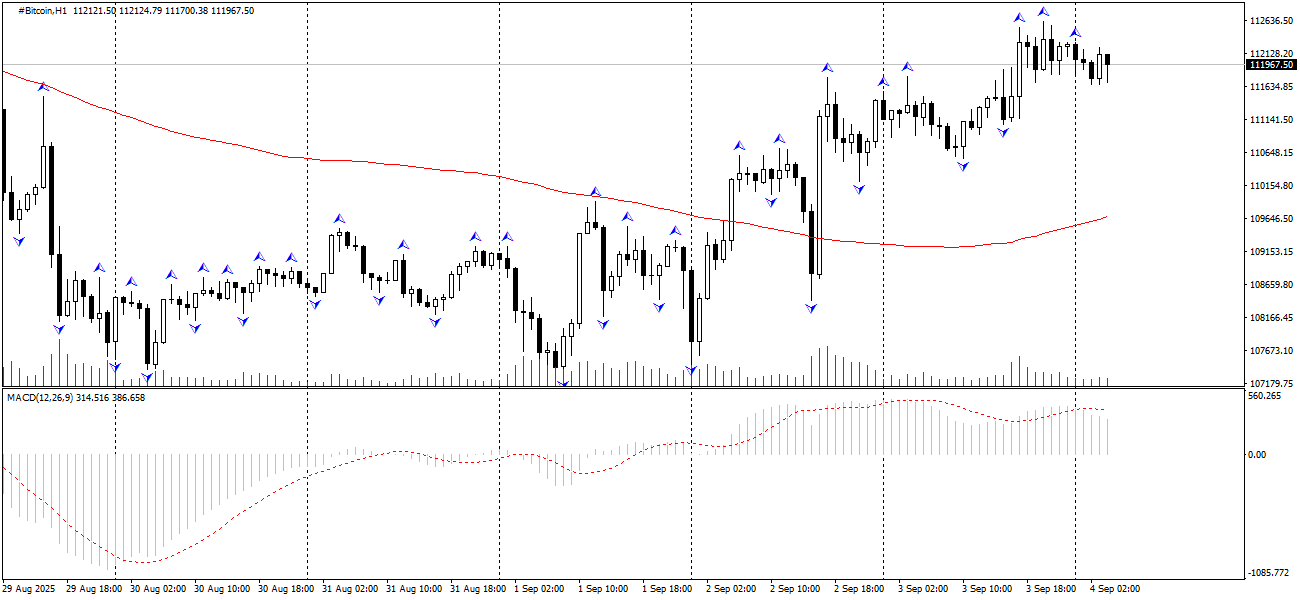Click the 29 Aug 2025 date label
Screen dimensions: 1300x600
[30, 589]
